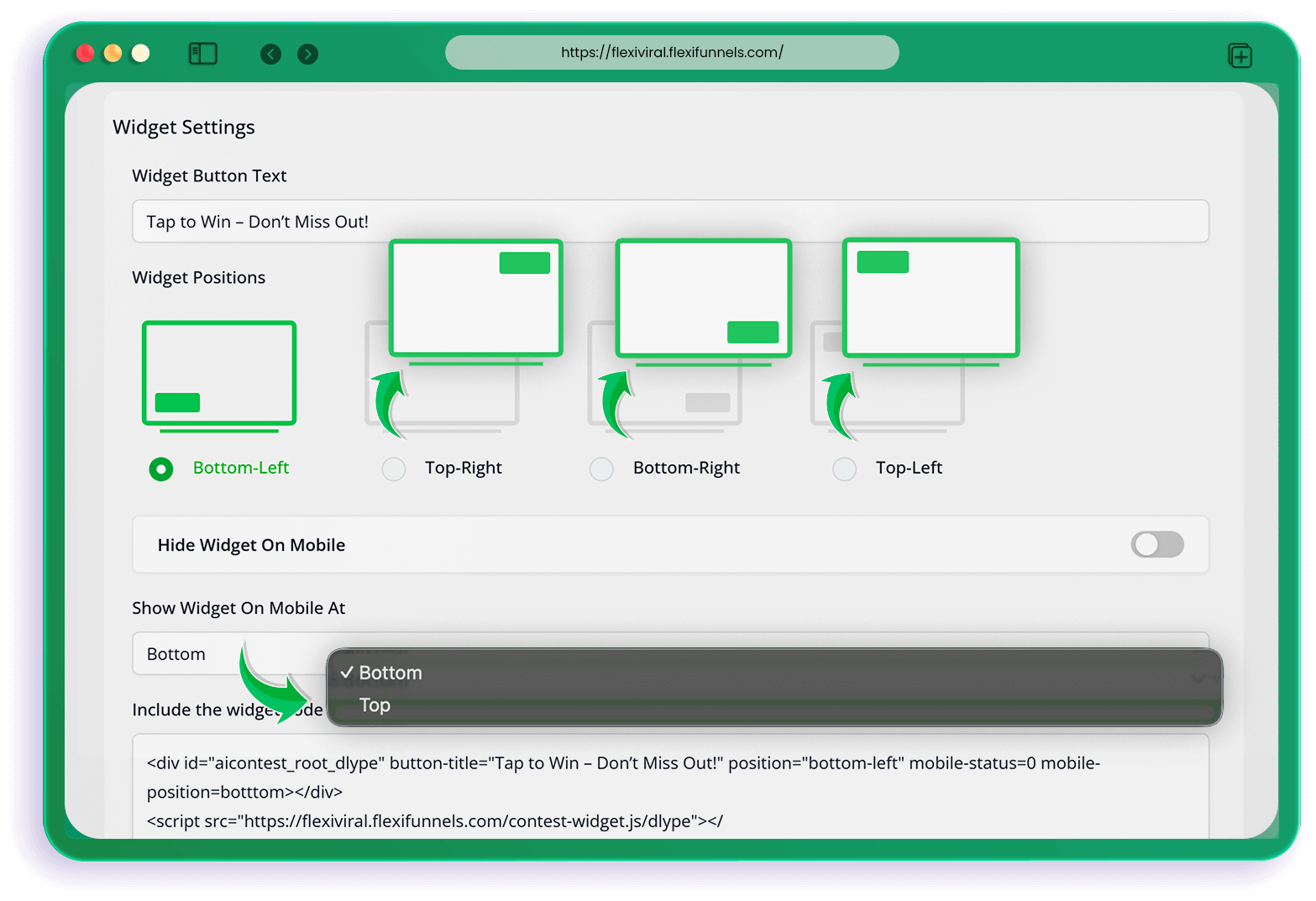The height and width of the screenshot is (901, 1316).
Task: Click the enlarged Bottom-Right position preview
Action: tap(703, 298)
